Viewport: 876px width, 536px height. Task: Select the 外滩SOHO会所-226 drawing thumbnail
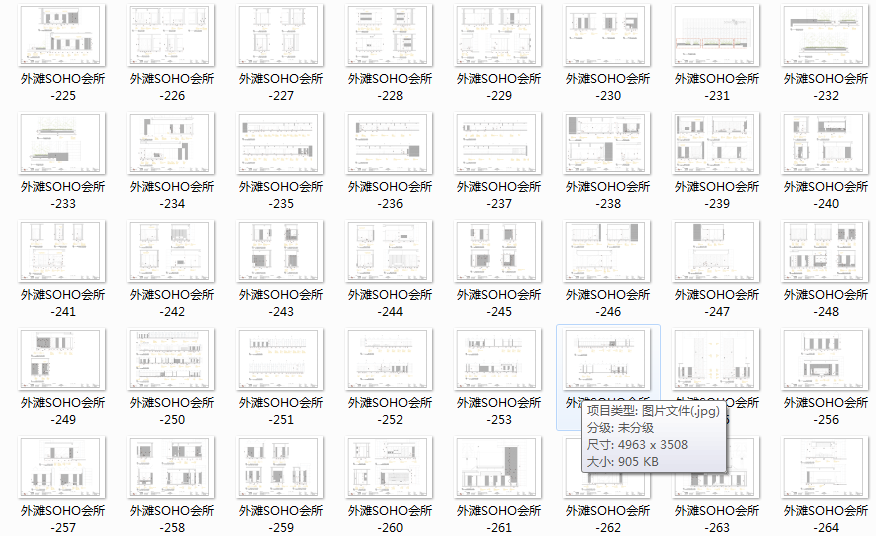pyautogui.click(x=172, y=35)
